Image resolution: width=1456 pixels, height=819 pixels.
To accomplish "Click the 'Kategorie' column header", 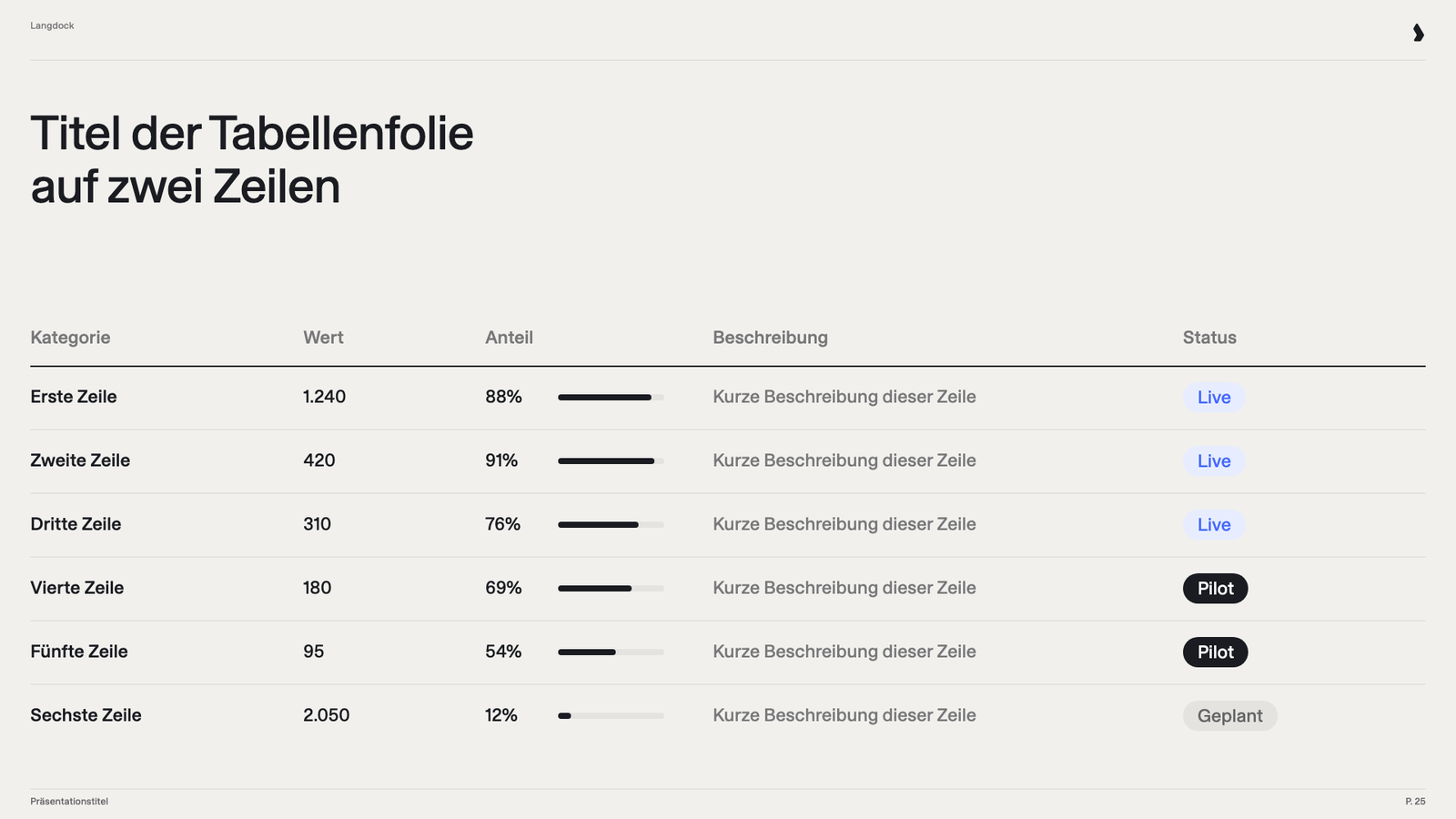I will (x=70, y=338).
